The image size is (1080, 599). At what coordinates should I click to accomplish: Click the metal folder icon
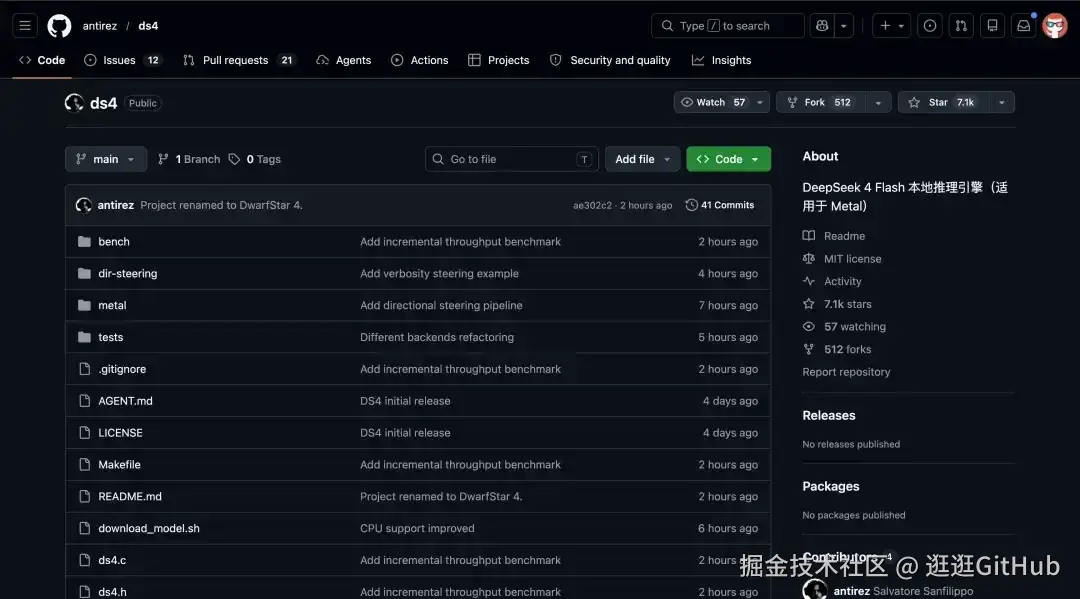84,305
